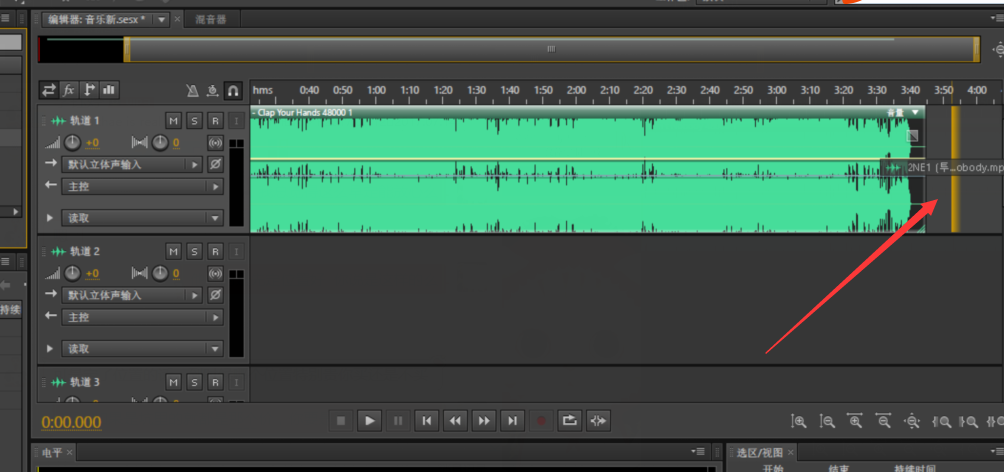
Task: Select the 电平 panel tab
Action: point(52,453)
